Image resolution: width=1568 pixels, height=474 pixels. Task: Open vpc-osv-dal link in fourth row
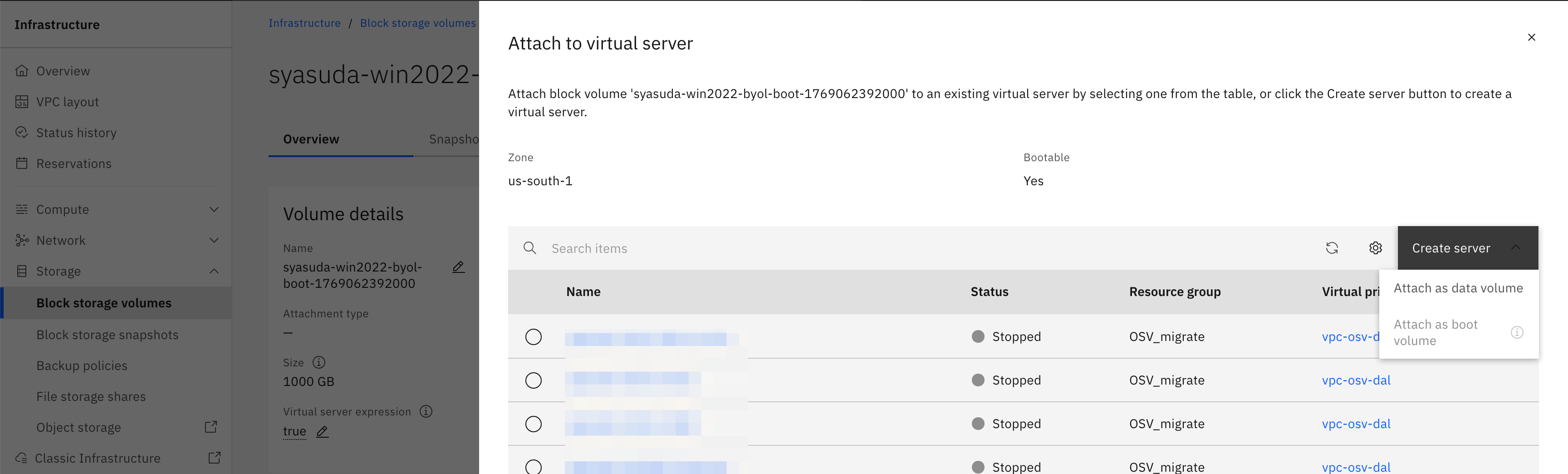tap(1356, 467)
